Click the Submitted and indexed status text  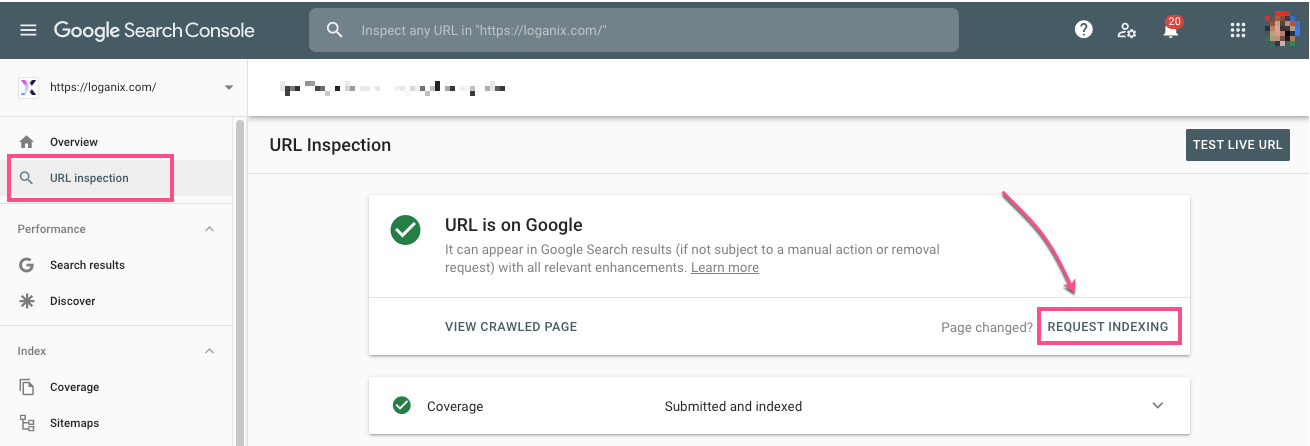(733, 407)
